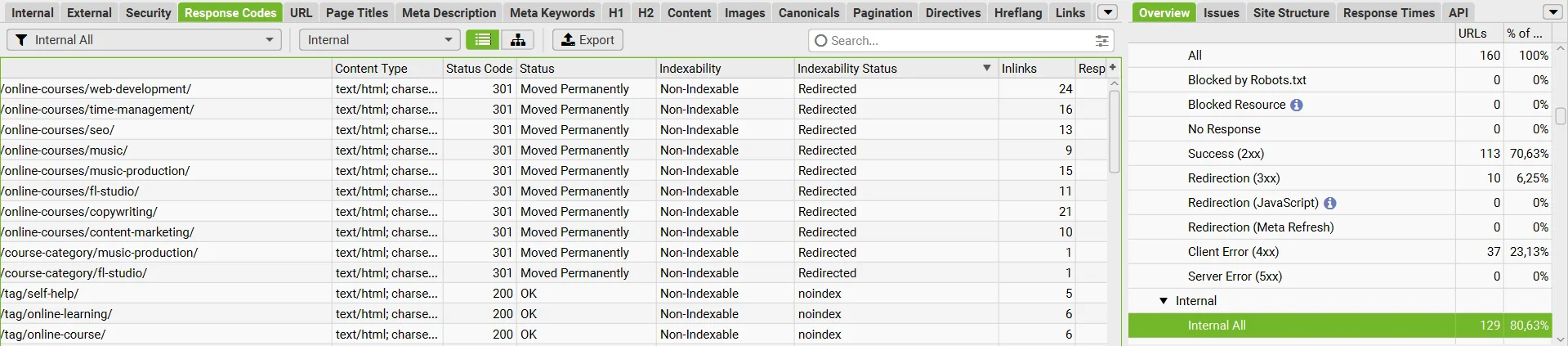The height and width of the screenshot is (346, 1568).
Task: Open the Pagination tab
Action: (882, 12)
